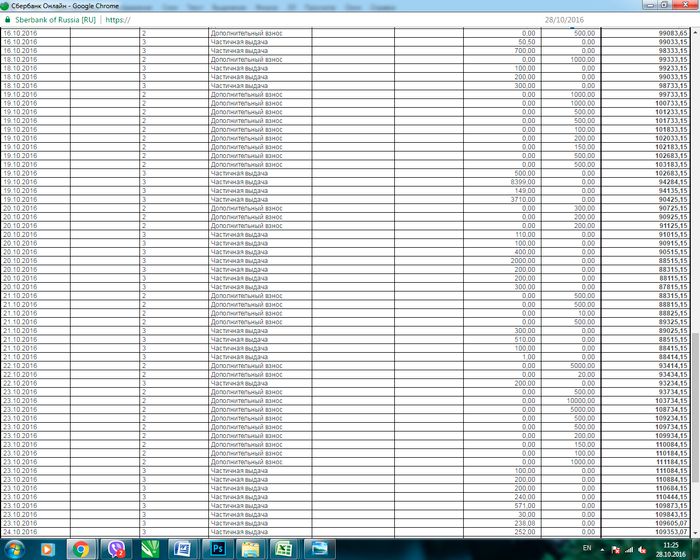The height and width of the screenshot is (560, 700).
Task: Select the balance 93414,15
Action: [x=673, y=366]
